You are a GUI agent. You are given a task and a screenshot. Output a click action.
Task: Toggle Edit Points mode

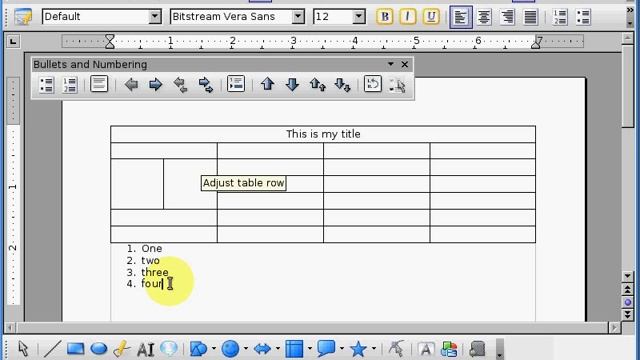396,349
